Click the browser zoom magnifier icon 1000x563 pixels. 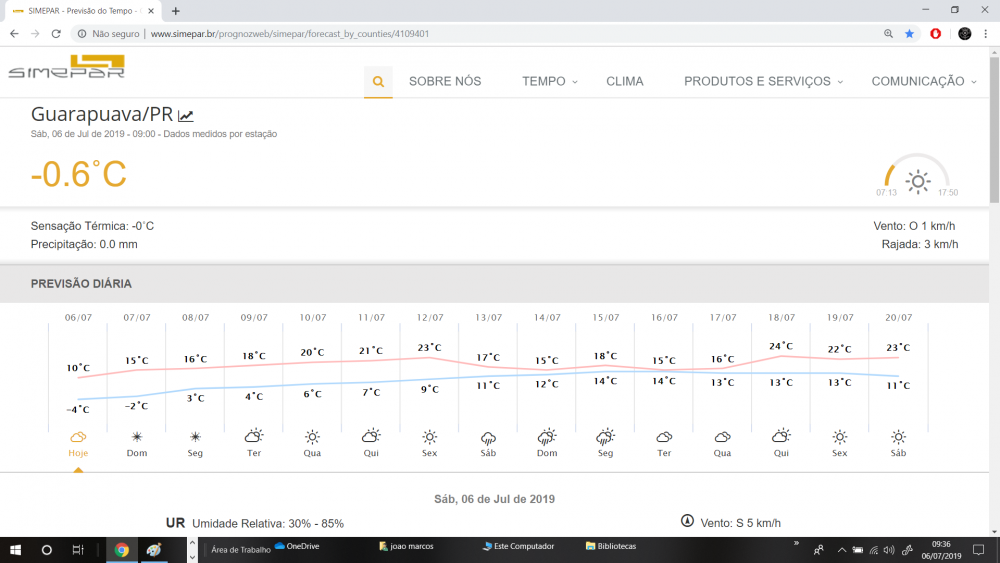[x=888, y=33]
